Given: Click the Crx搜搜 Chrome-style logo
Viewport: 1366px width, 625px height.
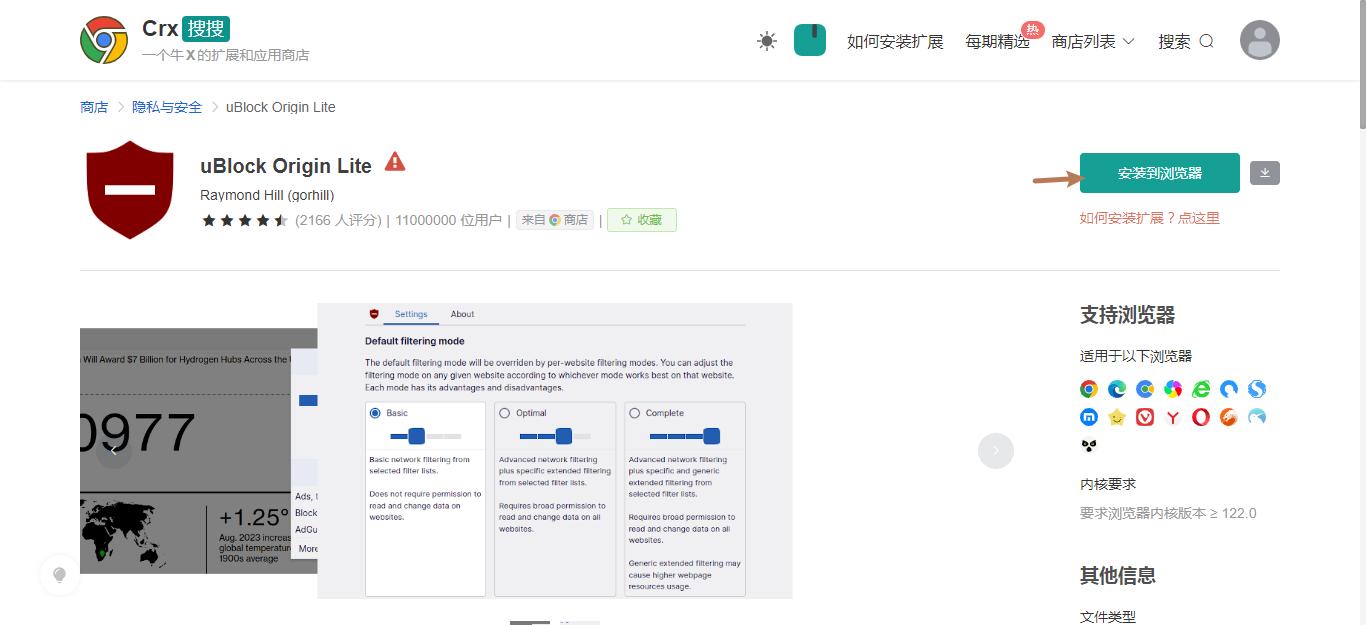Looking at the screenshot, I should 104,40.
